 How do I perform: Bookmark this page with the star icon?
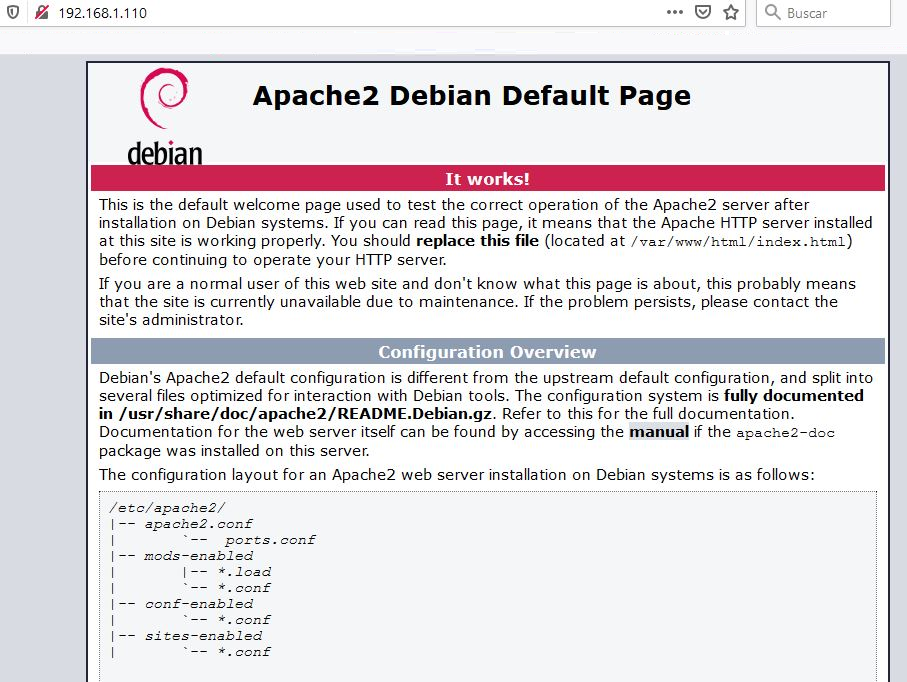tap(731, 12)
